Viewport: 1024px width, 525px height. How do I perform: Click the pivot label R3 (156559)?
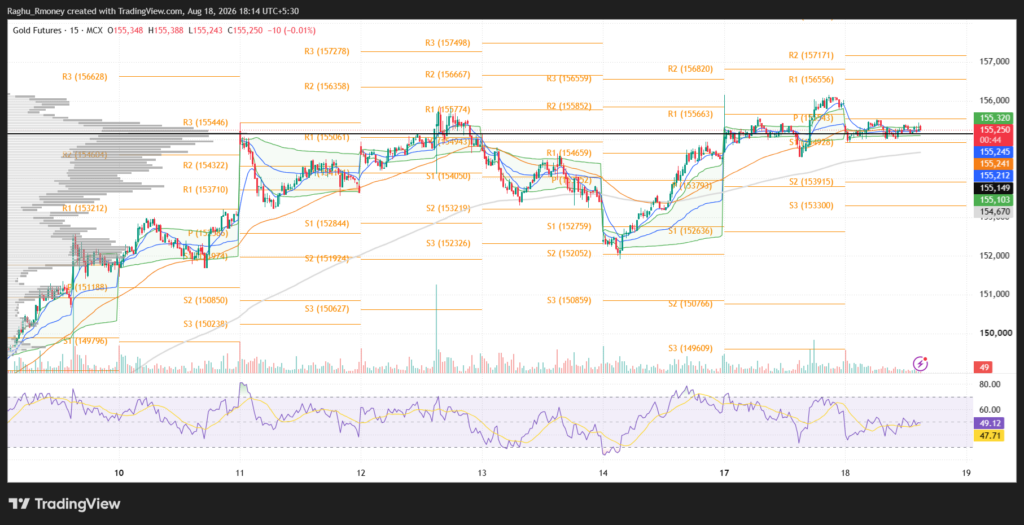[569, 78]
